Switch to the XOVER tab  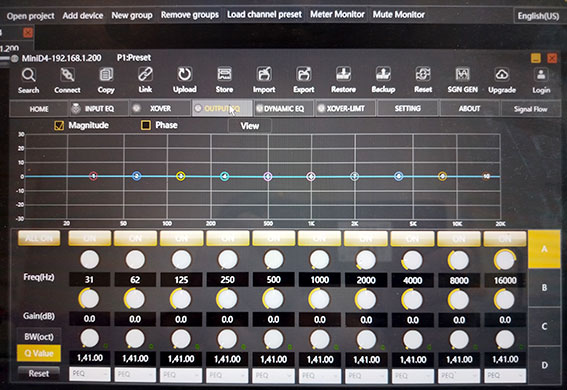[x=161, y=108]
